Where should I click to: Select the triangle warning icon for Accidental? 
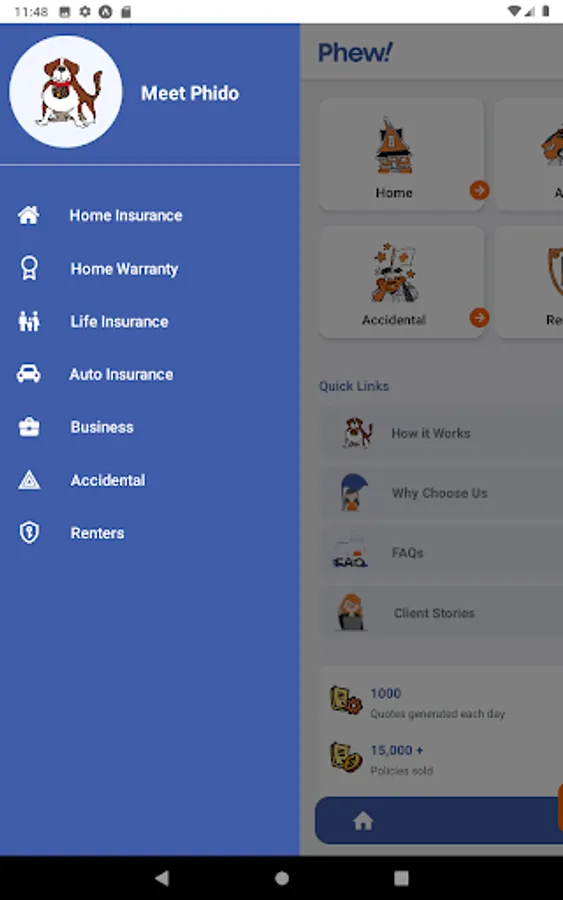tap(29, 480)
